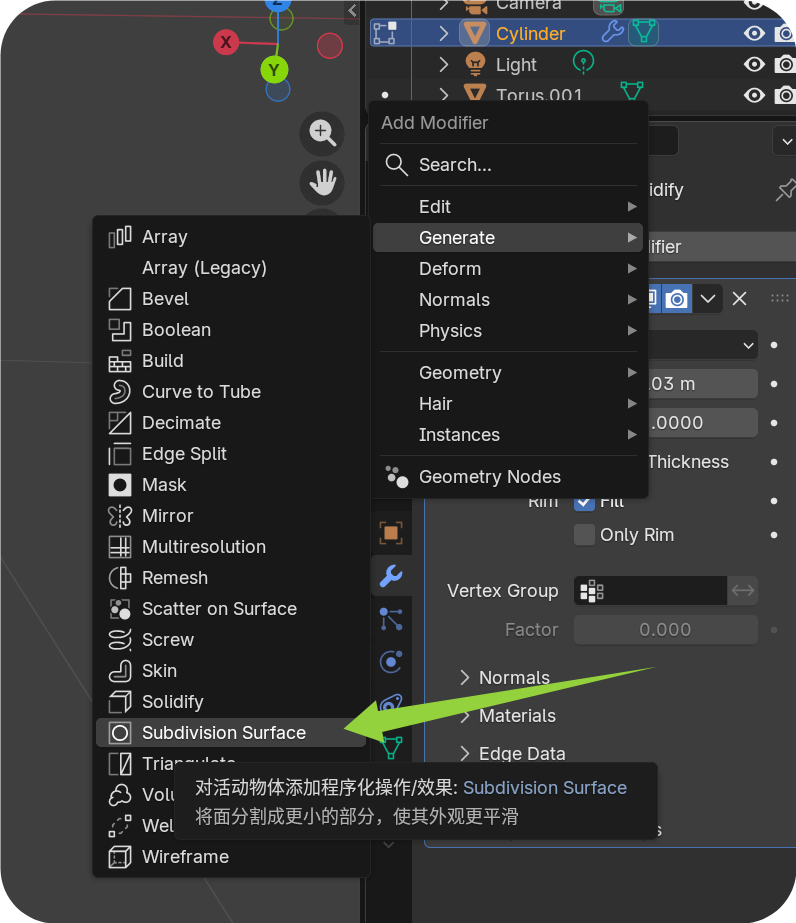
Task: Click the Multiresolution modifier icon
Action: point(120,547)
